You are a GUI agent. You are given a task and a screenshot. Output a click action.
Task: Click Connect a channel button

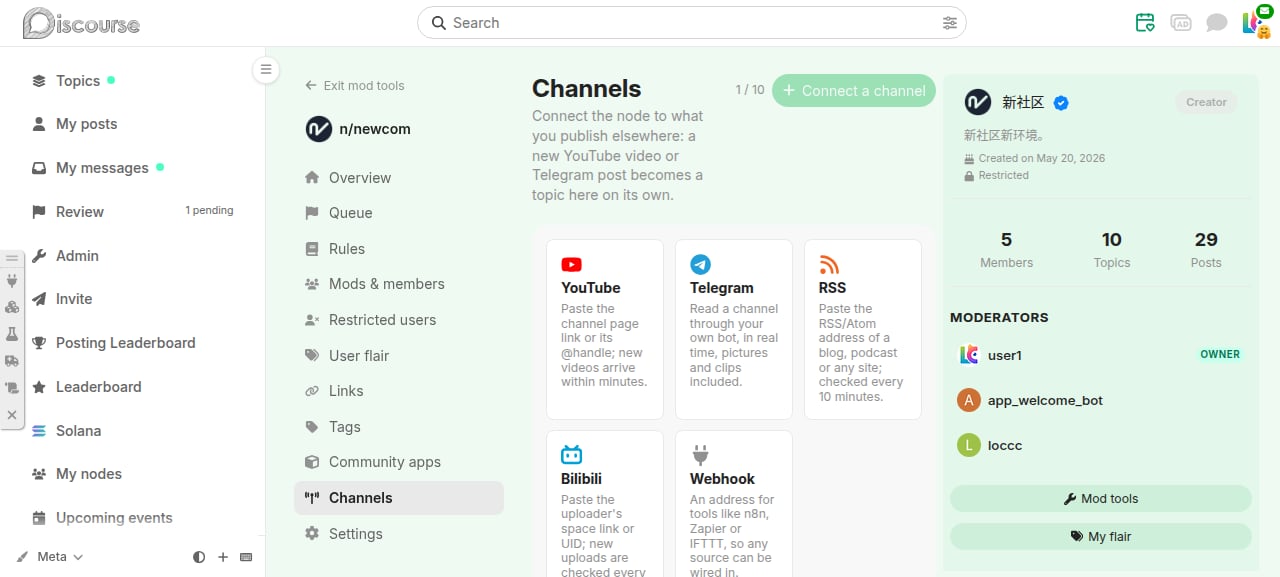(854, 91)
